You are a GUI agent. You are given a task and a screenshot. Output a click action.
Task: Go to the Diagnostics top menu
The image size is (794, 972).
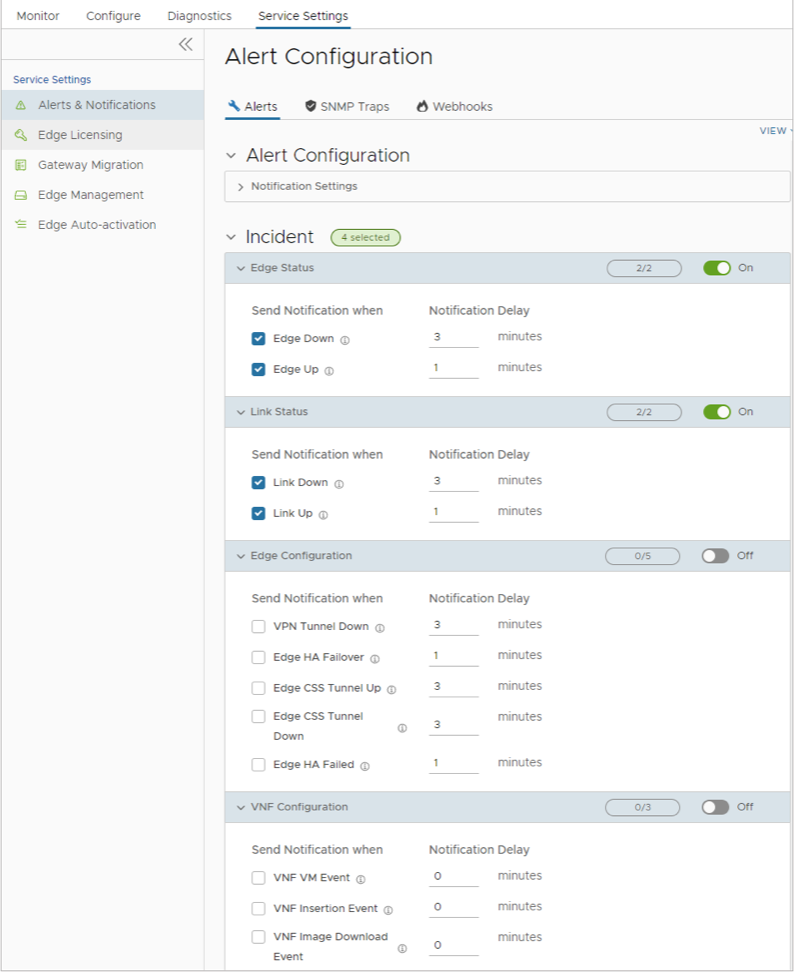click(x=199, y=16)
